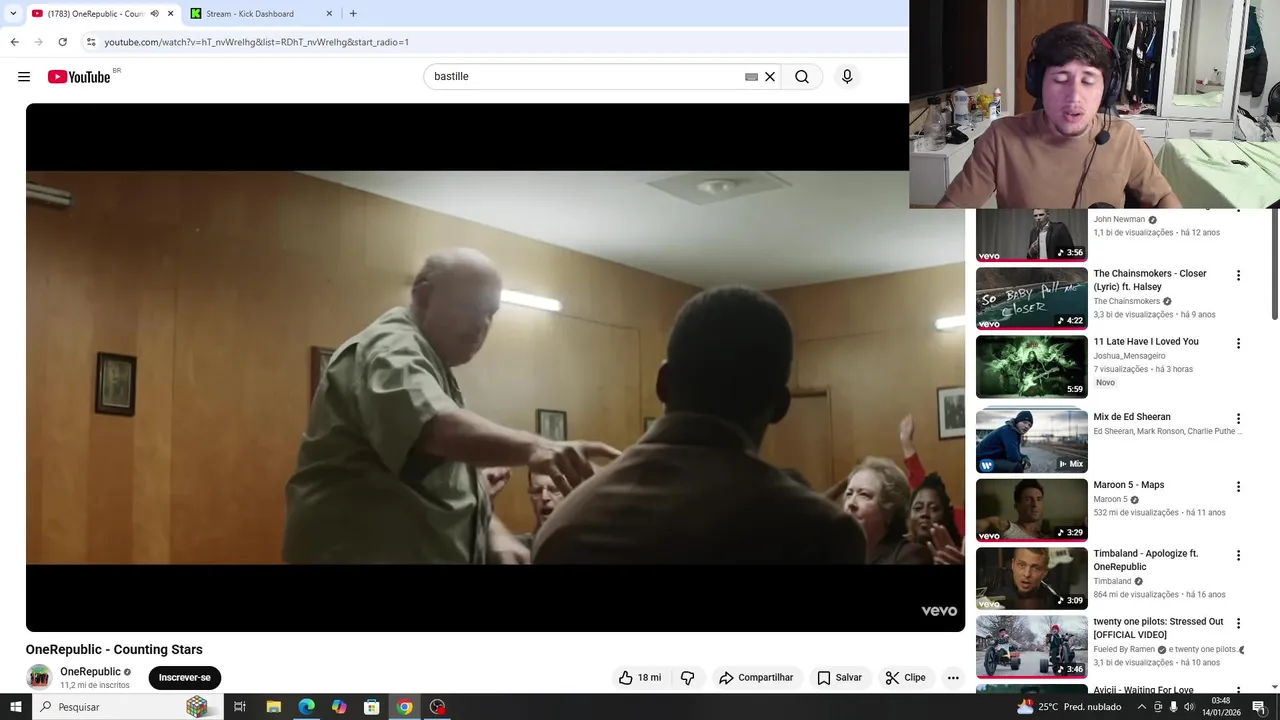Save the video with Salvar

click(x=839, y=677)
